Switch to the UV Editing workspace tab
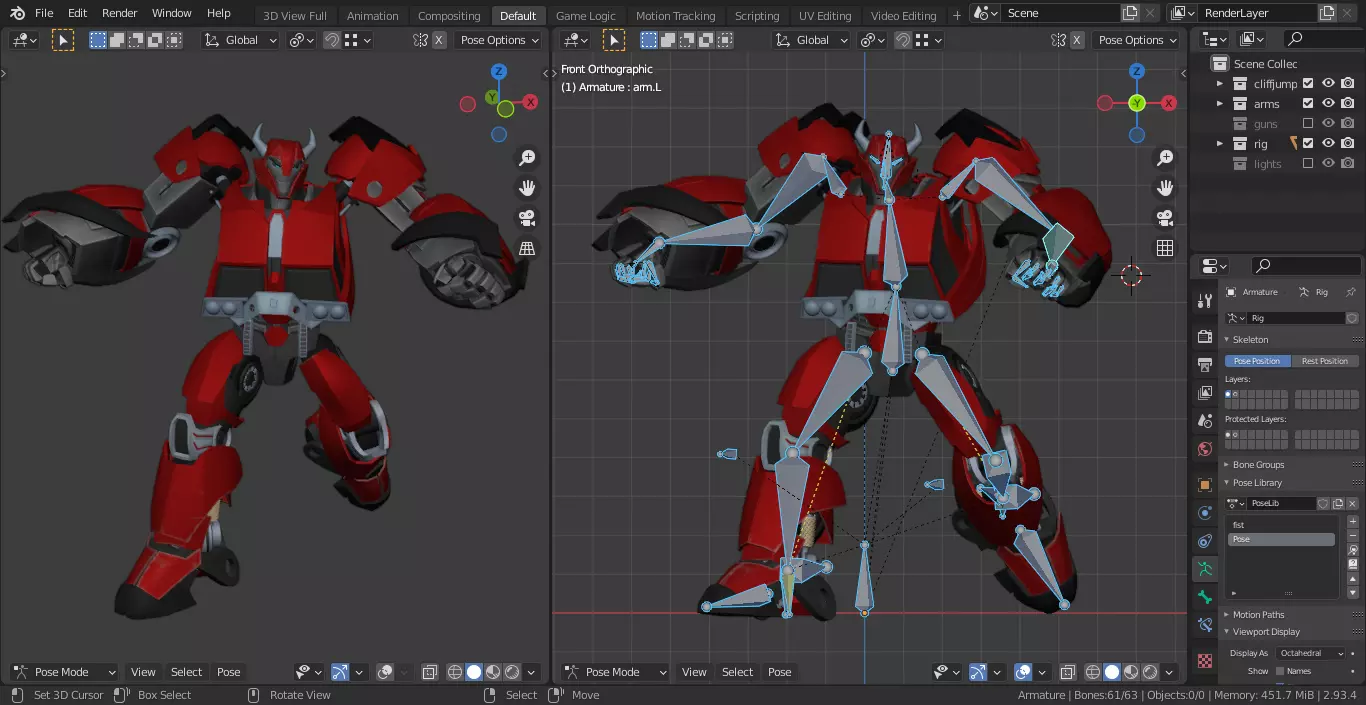 coord(825,16)
